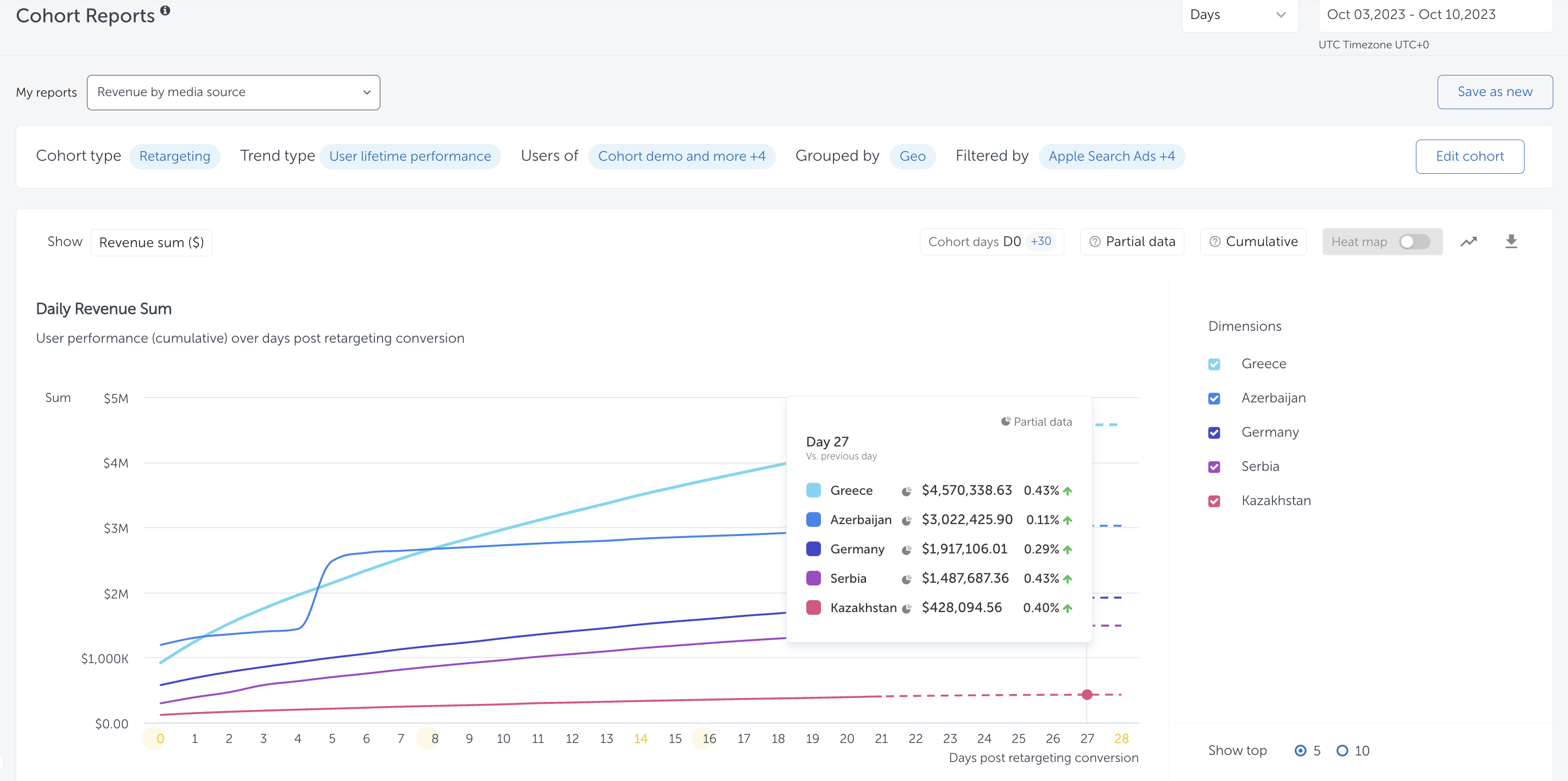Click the info icon beside Cohort Reports
Screen dimensions: 1568x781
coord(165,10)
